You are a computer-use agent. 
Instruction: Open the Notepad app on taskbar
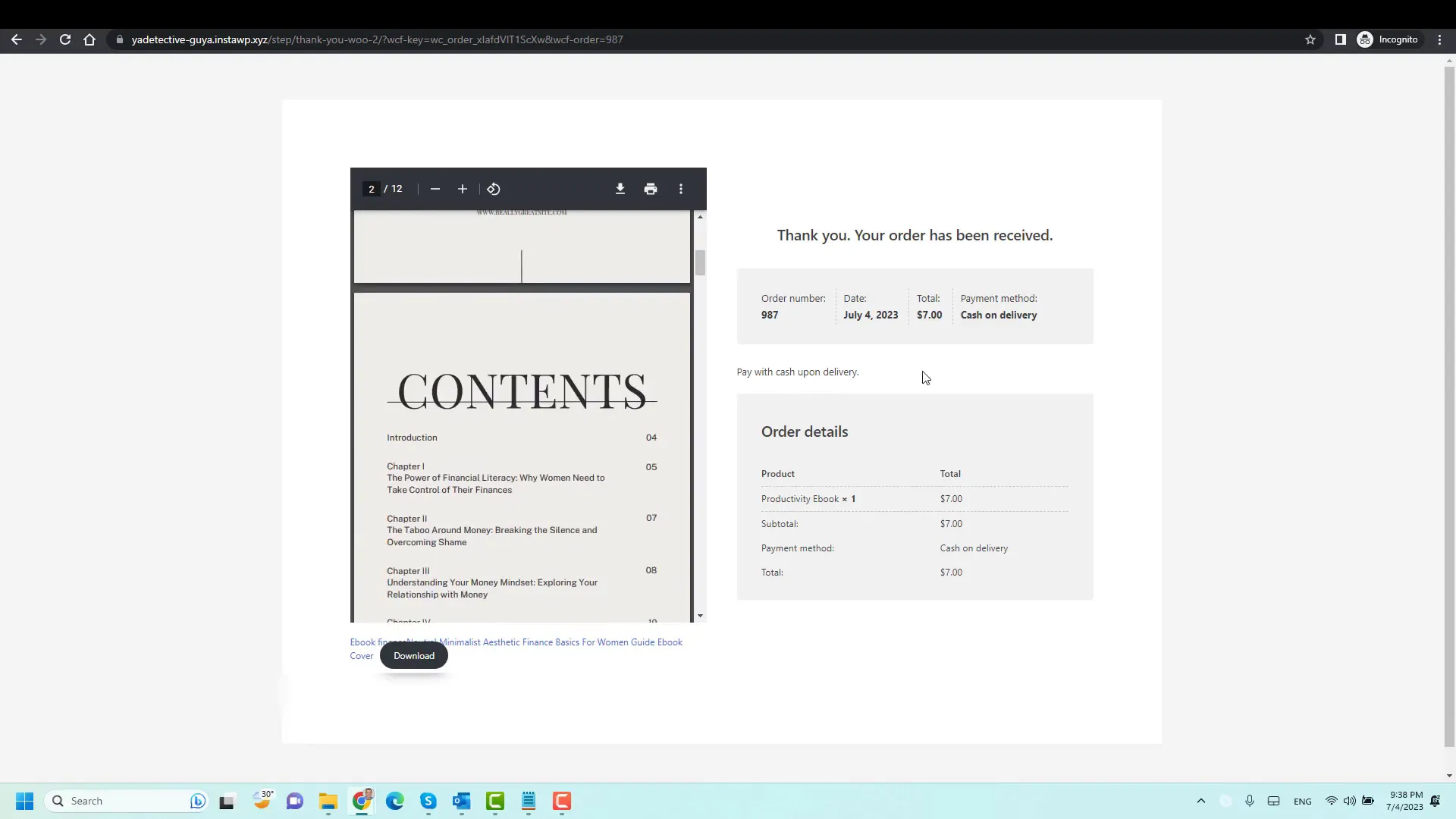tap(529, 801)
